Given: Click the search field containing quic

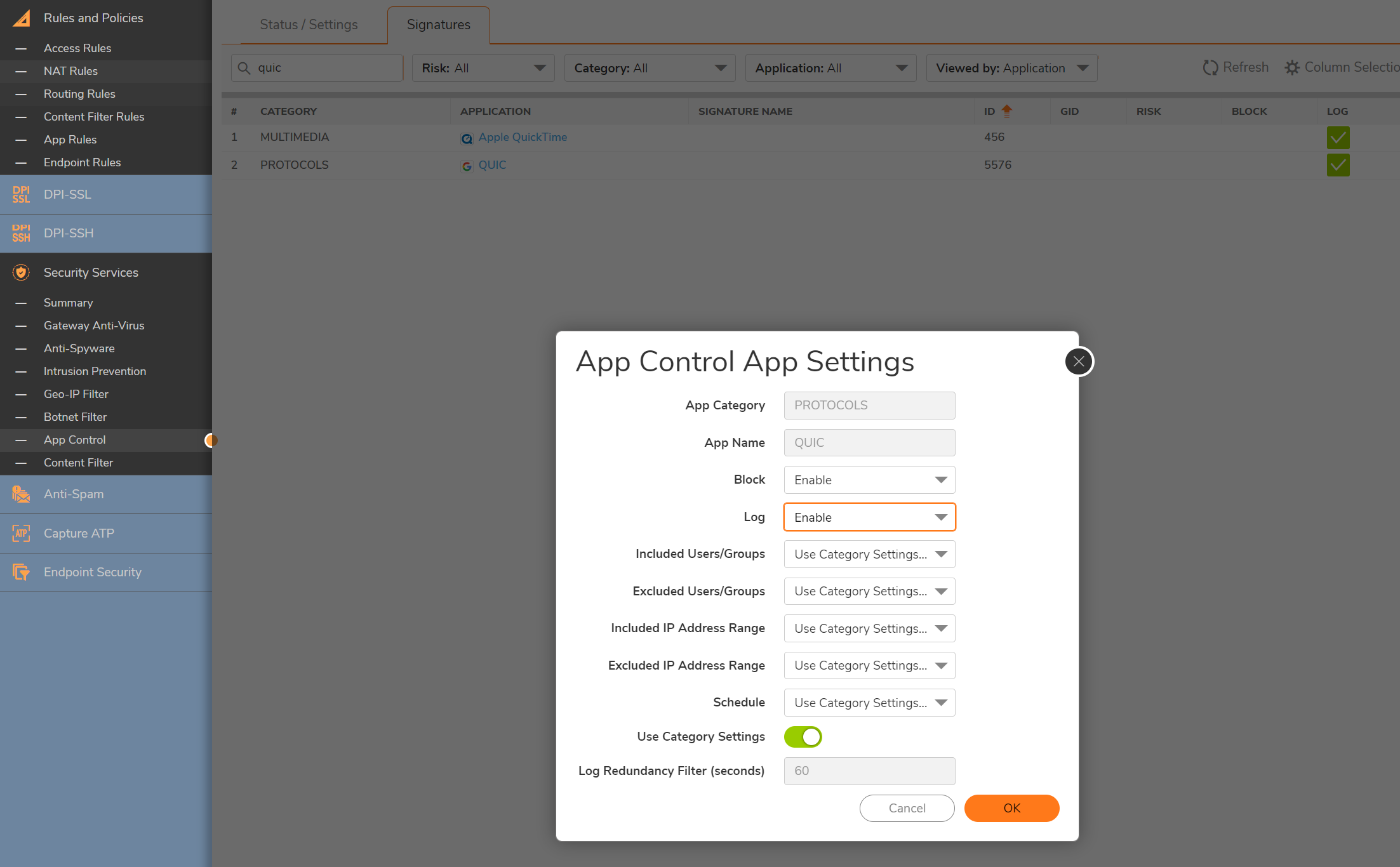Looking at the screenshot, I should (x=324, y=68).
